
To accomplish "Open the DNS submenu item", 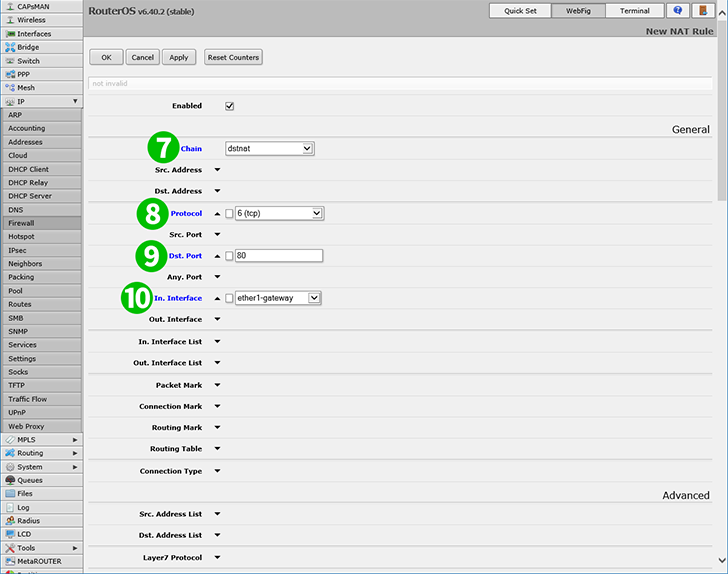I will [x=42, y=210].
